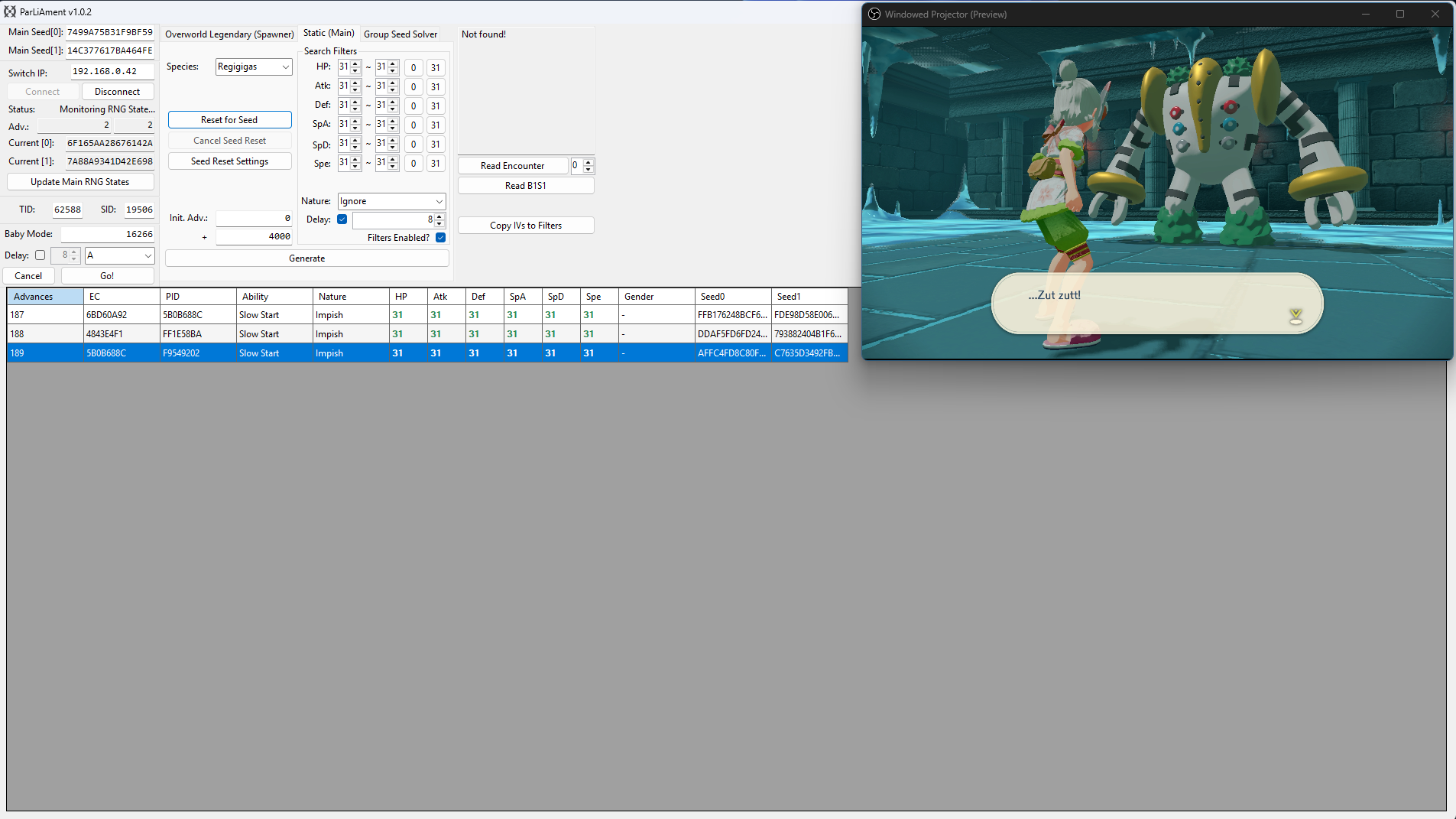Click the Disconnect button

(118, 92)
